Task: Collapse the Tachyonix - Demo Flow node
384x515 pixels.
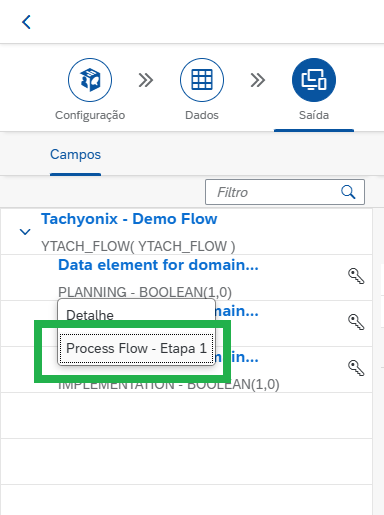Action: [25, 232]
